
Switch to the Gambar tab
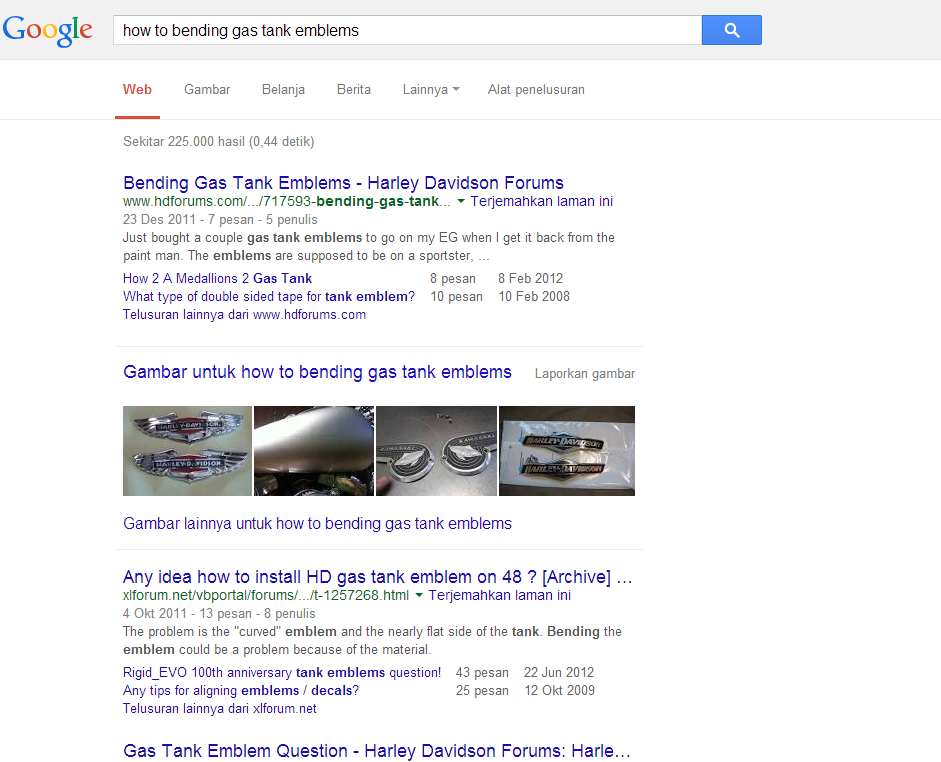tap(207, 89)
